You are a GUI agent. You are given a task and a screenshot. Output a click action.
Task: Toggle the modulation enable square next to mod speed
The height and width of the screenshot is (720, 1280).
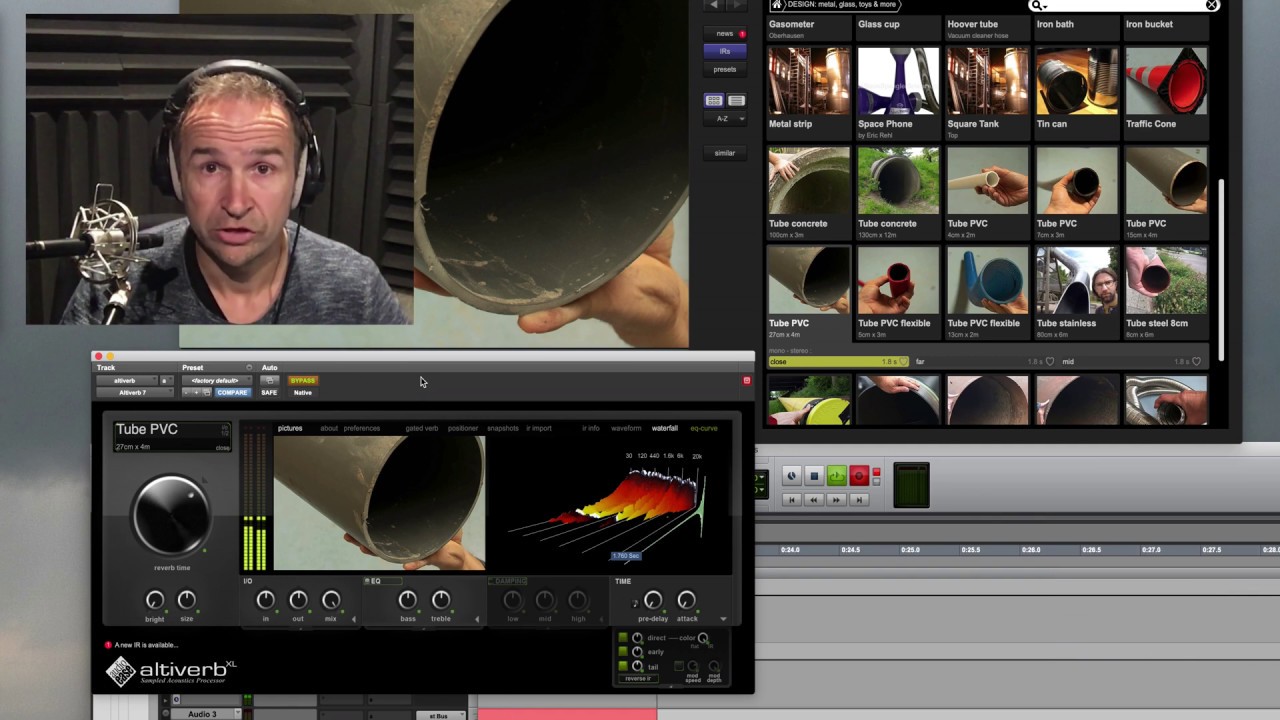coord(678,666)
